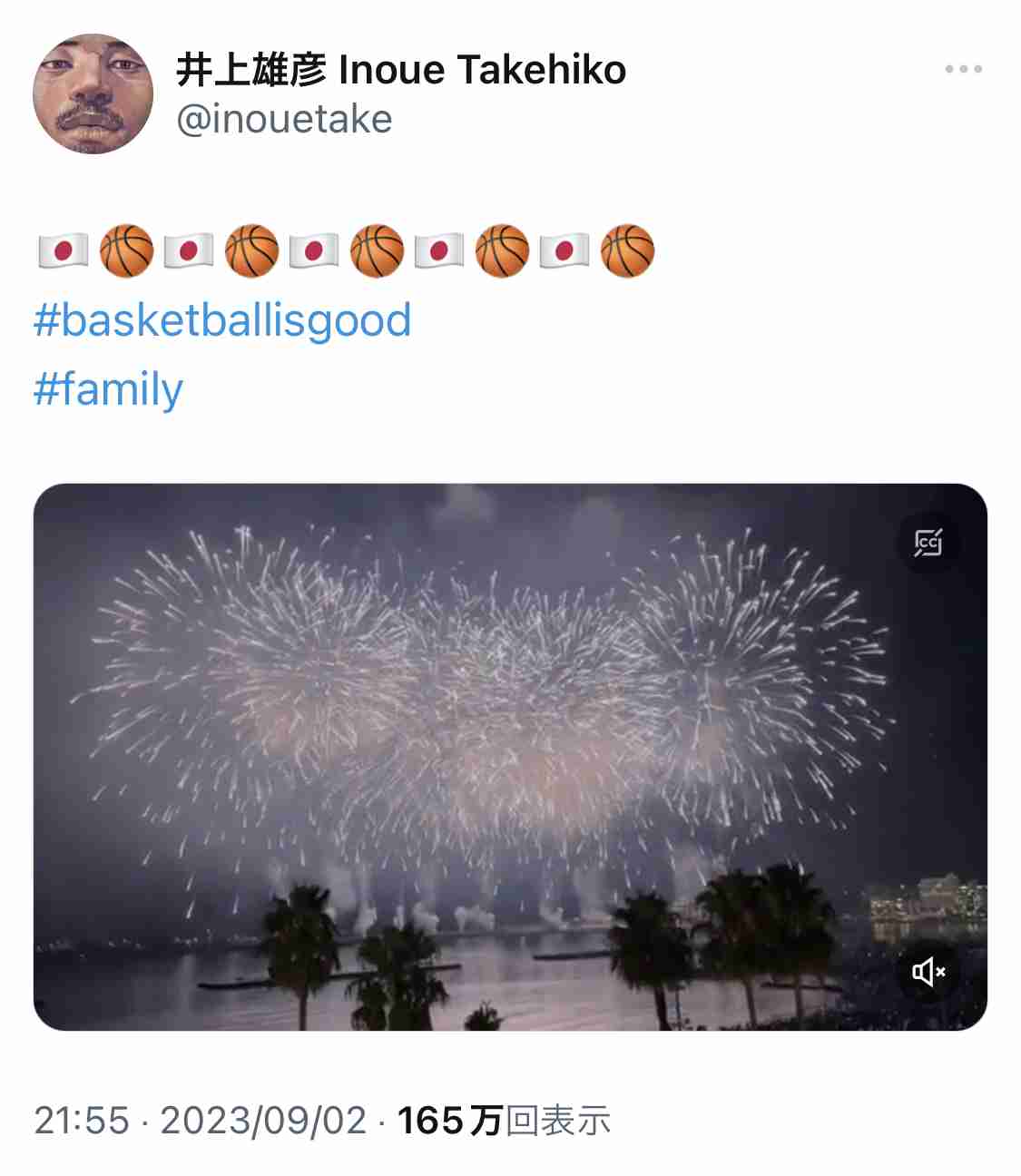Image resolution: width=1021 pixels, height=1176 pixels.
Task: Click the 2023/09/02 post date
Action: point(263,1121)
